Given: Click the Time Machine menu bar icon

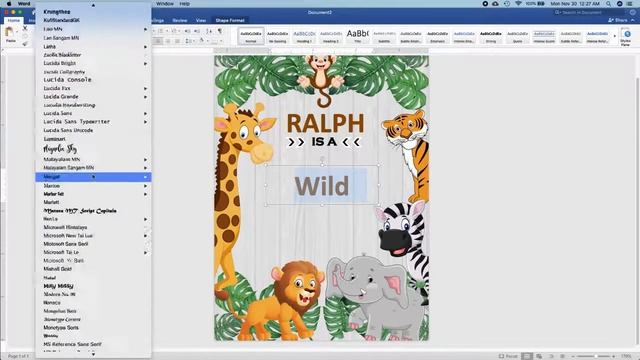Looking at the screenshot, I should pyautogui.click(x=507, y=4).
